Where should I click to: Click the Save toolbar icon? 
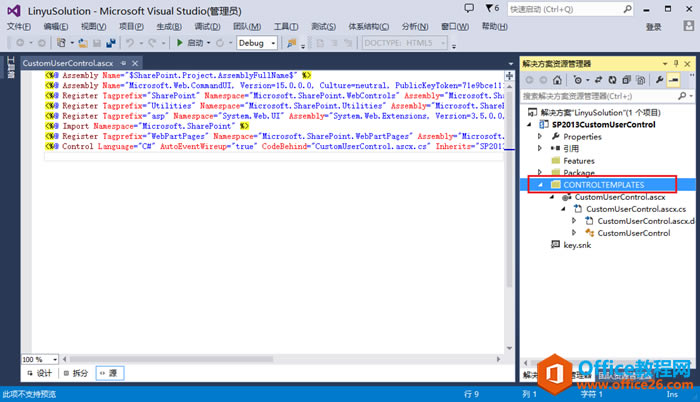(x=97, y=43)
